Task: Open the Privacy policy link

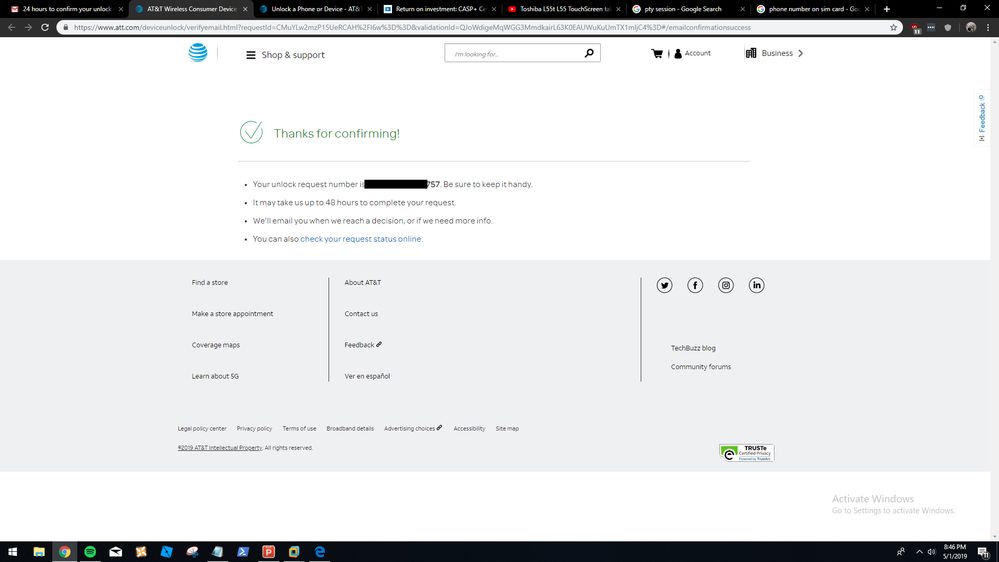Action: (x=254, y=428)
